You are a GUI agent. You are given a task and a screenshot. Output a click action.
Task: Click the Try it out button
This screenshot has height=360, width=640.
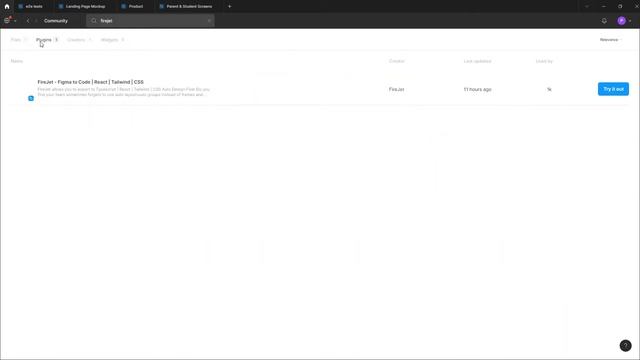613,89
